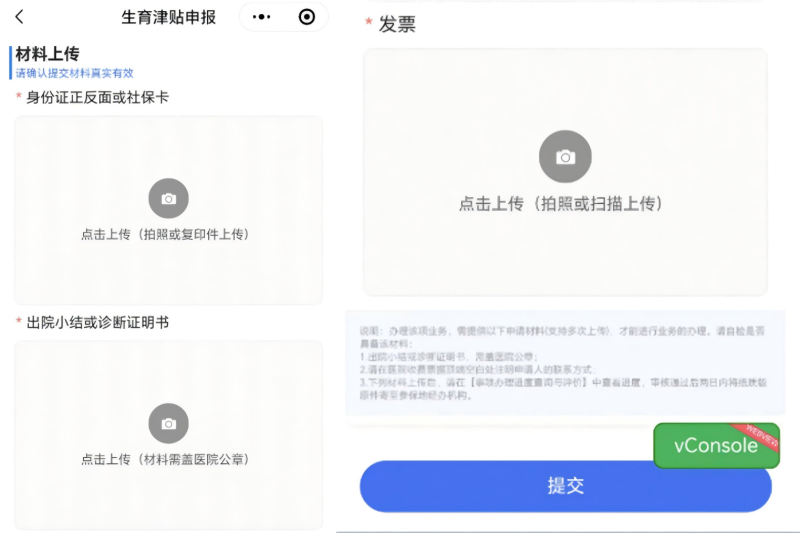Click camera icon in the 发票 upload box
Viewport: 800px width, 533px height.
[x=565, y=157]
